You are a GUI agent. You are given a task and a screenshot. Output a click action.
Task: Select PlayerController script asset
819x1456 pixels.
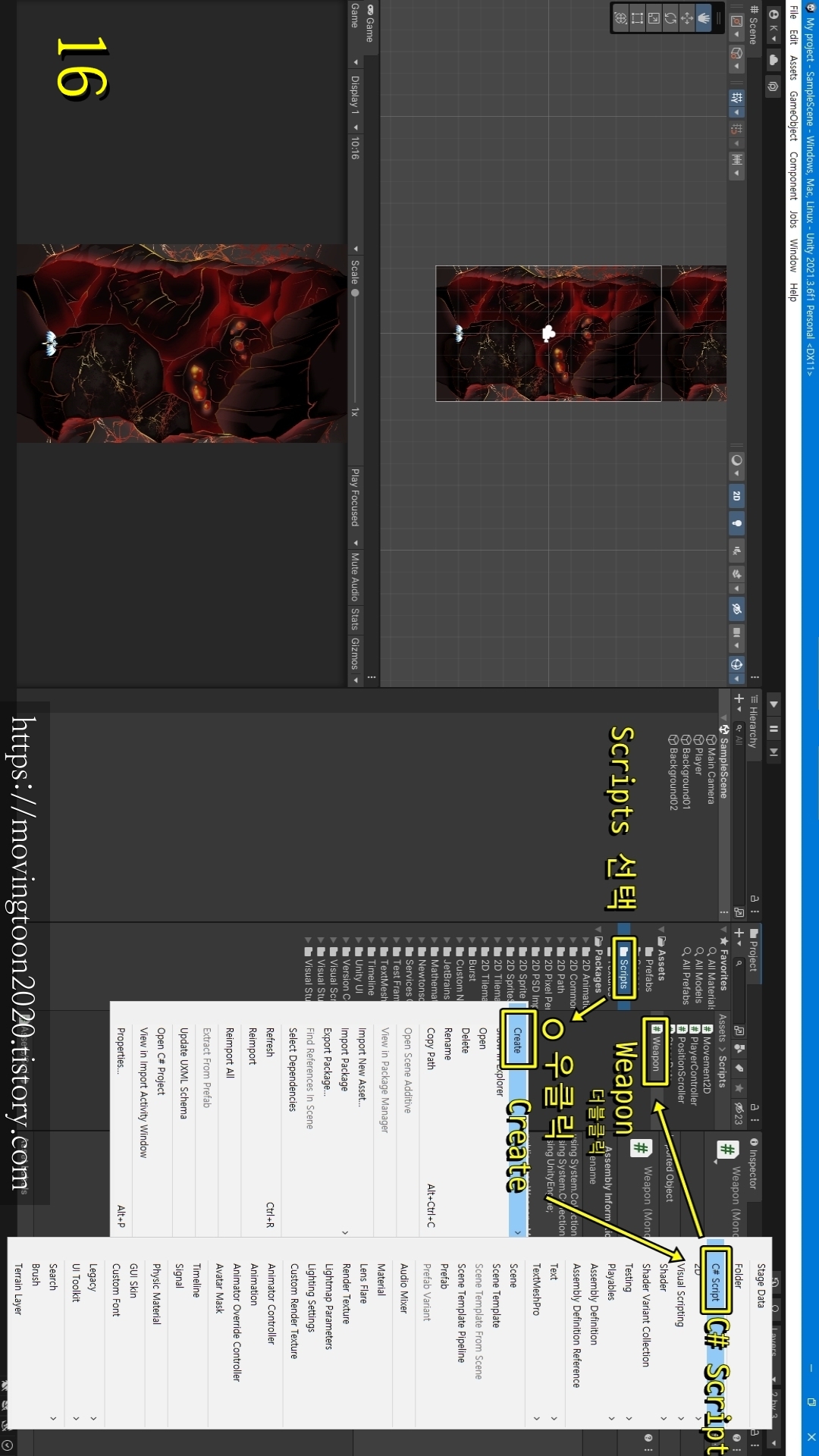693,1066
